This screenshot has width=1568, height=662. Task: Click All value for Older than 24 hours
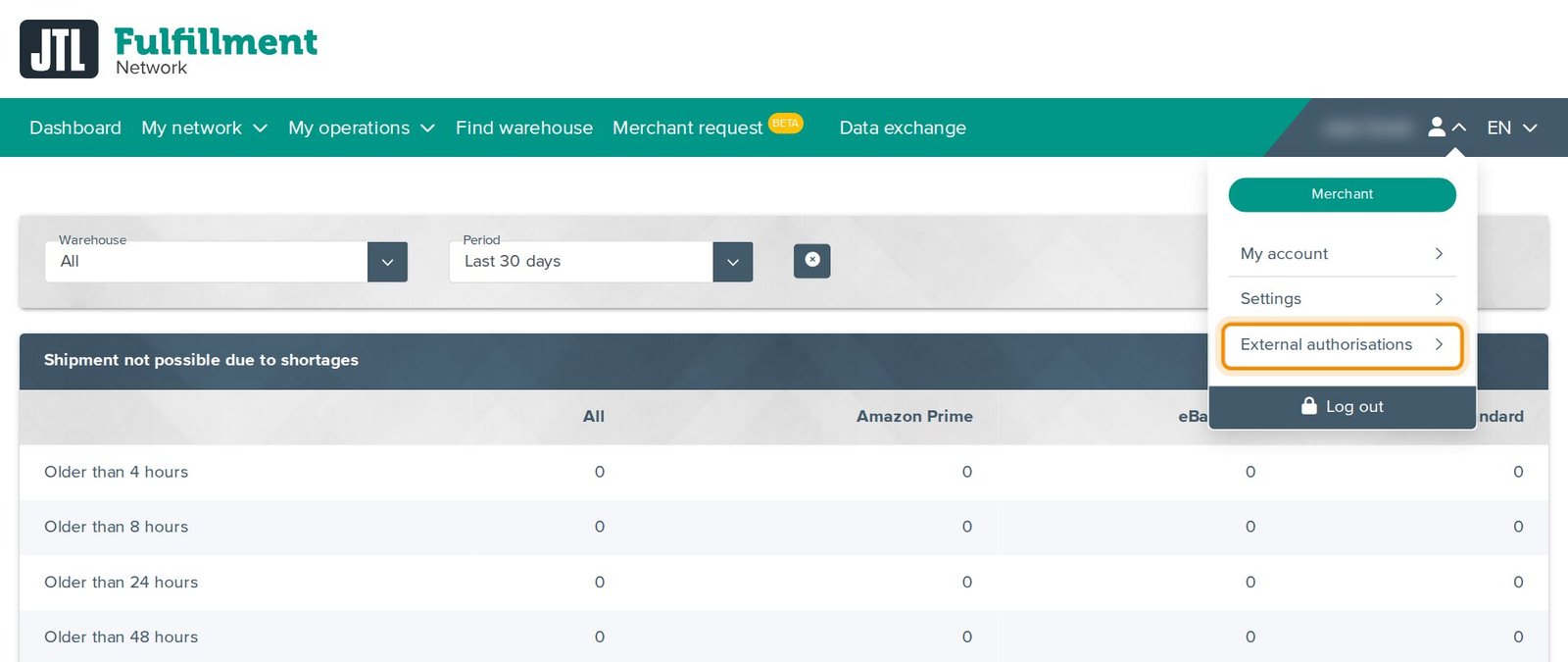point(600,583)
